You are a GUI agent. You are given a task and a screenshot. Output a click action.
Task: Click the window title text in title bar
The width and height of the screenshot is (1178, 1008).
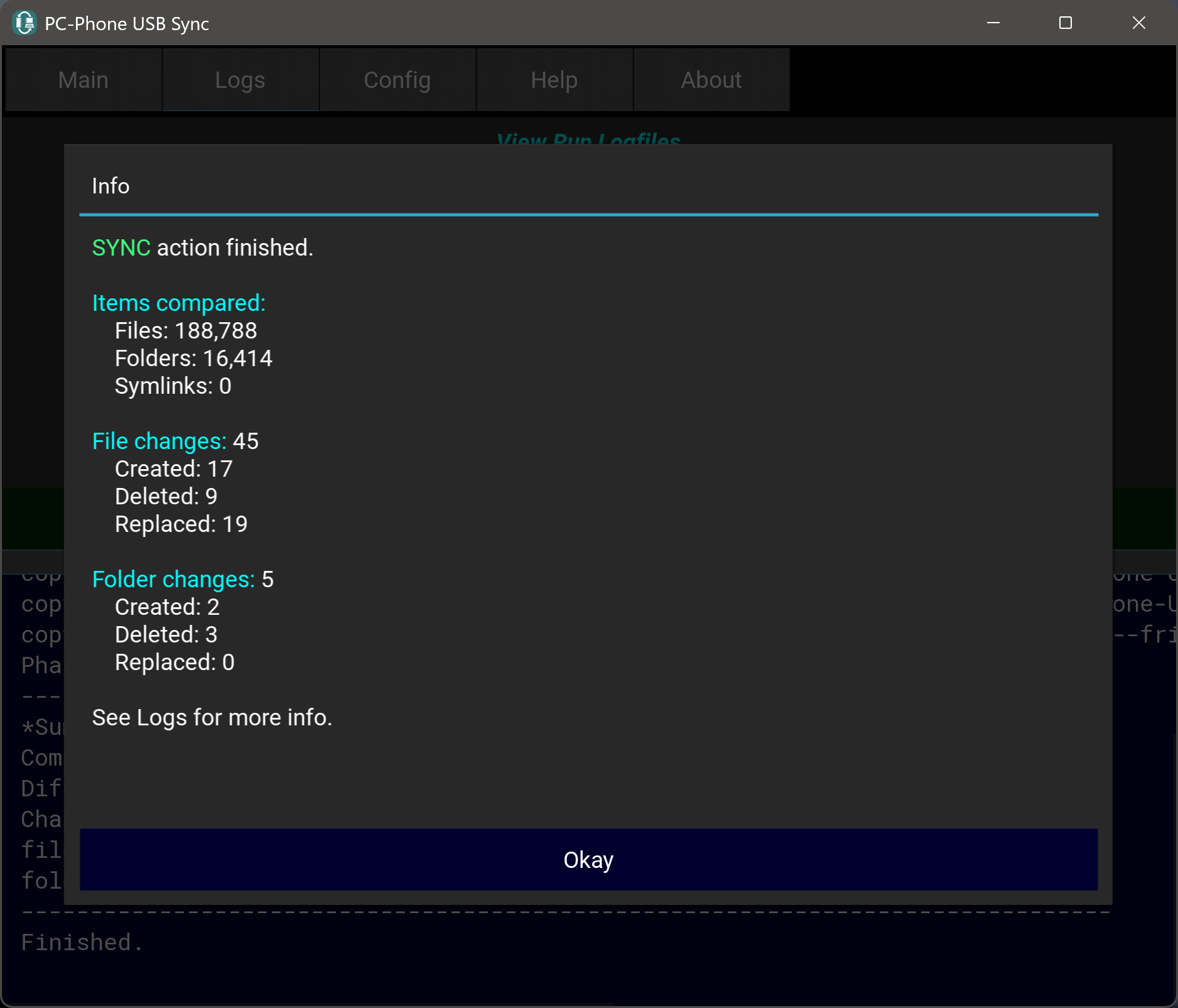coord(127,24)
